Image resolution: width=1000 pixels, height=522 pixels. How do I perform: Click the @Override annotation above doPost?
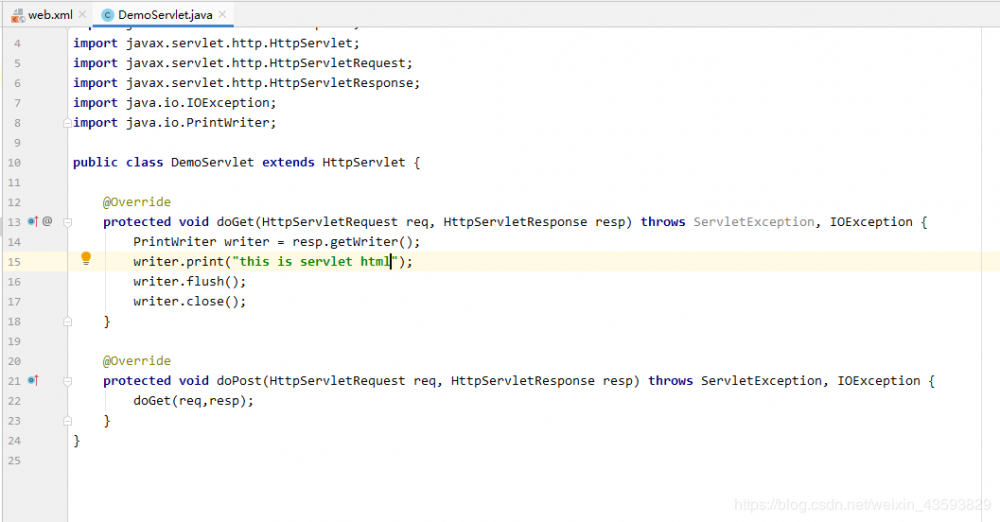tap(136, 361)
